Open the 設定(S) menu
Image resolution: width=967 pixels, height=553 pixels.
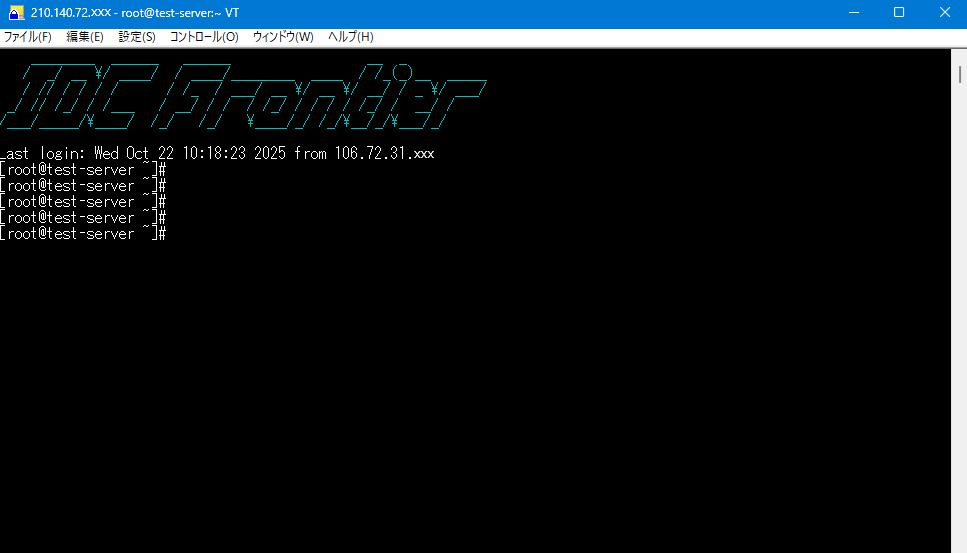[137, 37]
